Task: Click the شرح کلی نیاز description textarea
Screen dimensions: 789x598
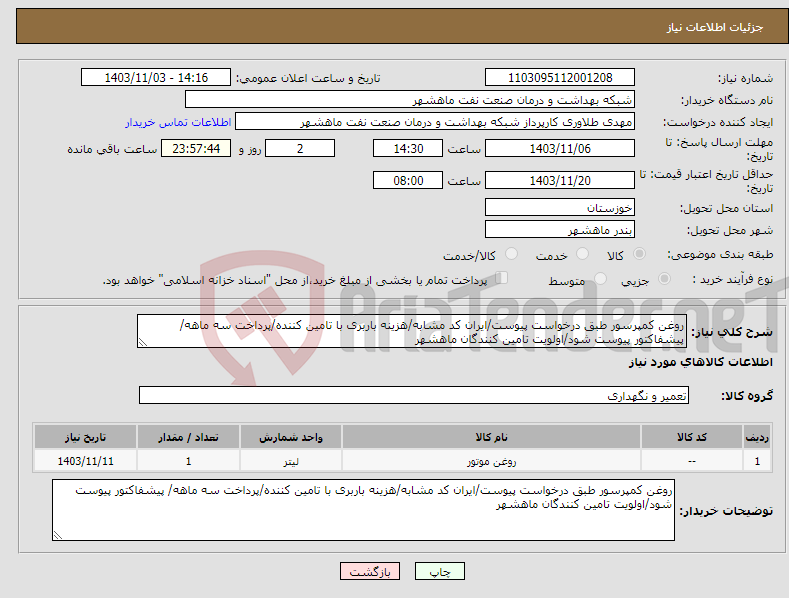Action: (412, 331)
